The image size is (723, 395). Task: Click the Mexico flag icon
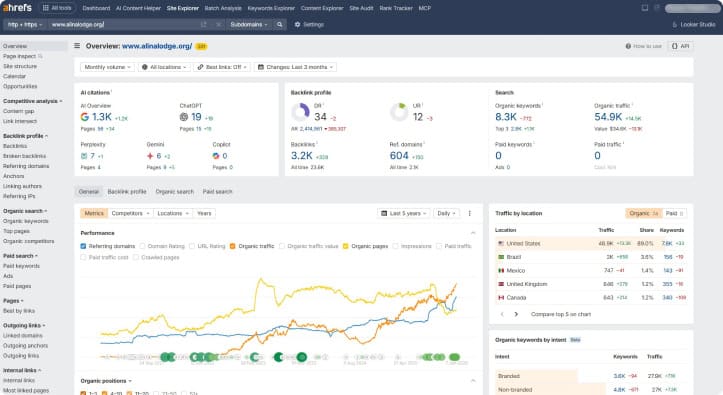pyautogui.click(x=501, y=271)
